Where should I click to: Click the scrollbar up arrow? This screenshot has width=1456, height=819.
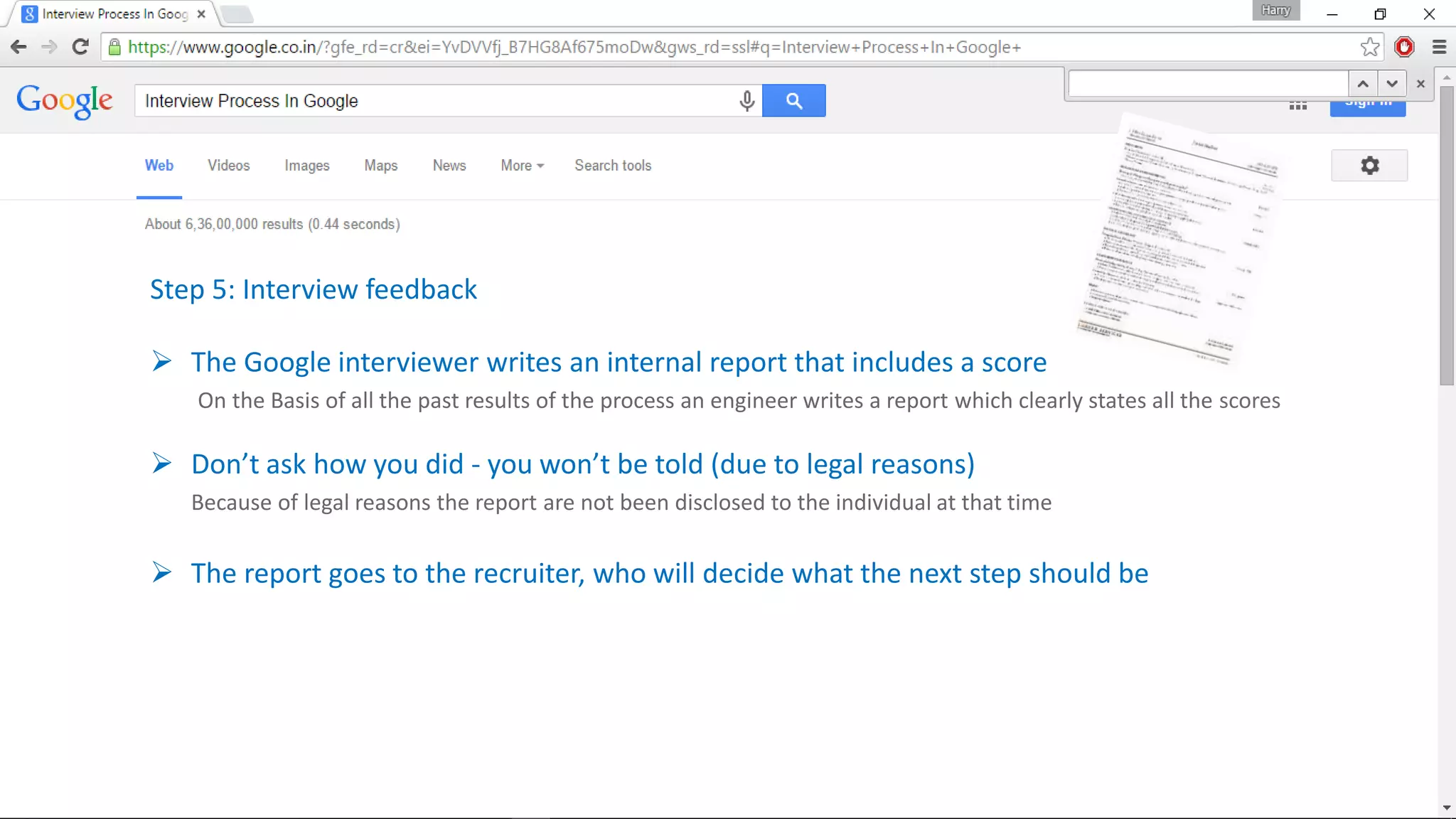tap(1447, 77)
